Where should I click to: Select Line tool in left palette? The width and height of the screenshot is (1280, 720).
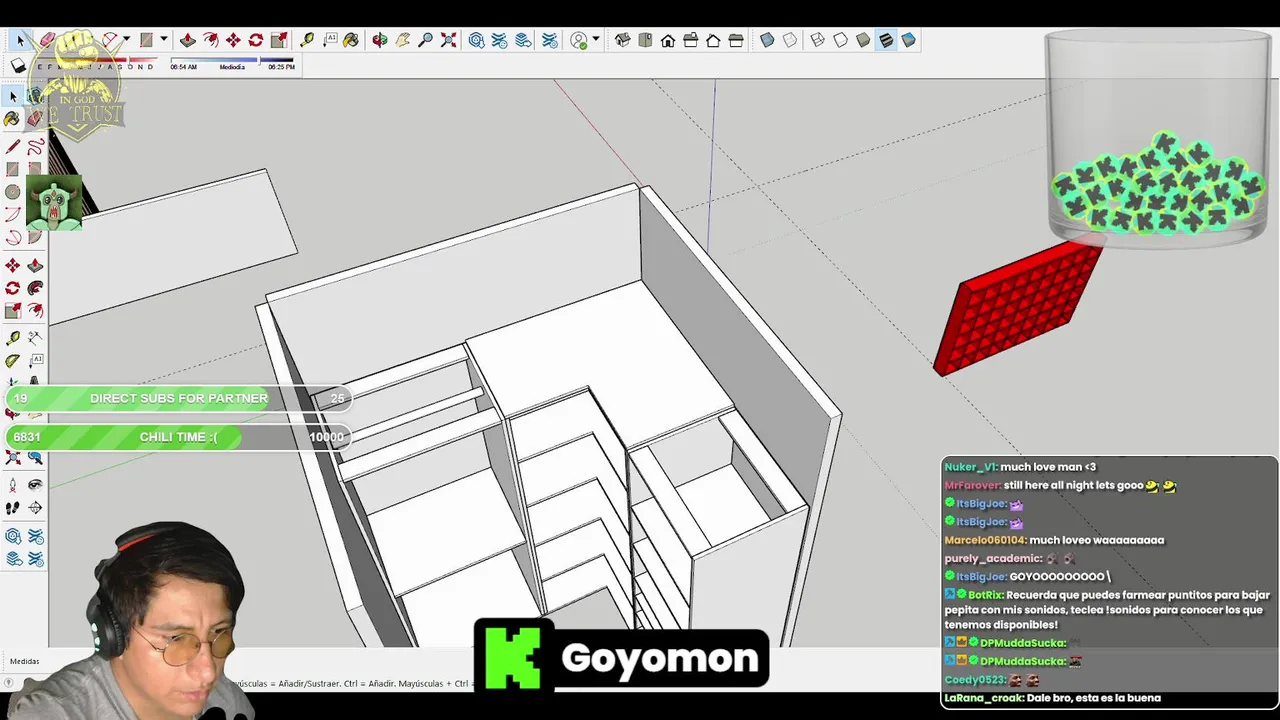click(13, 146)
